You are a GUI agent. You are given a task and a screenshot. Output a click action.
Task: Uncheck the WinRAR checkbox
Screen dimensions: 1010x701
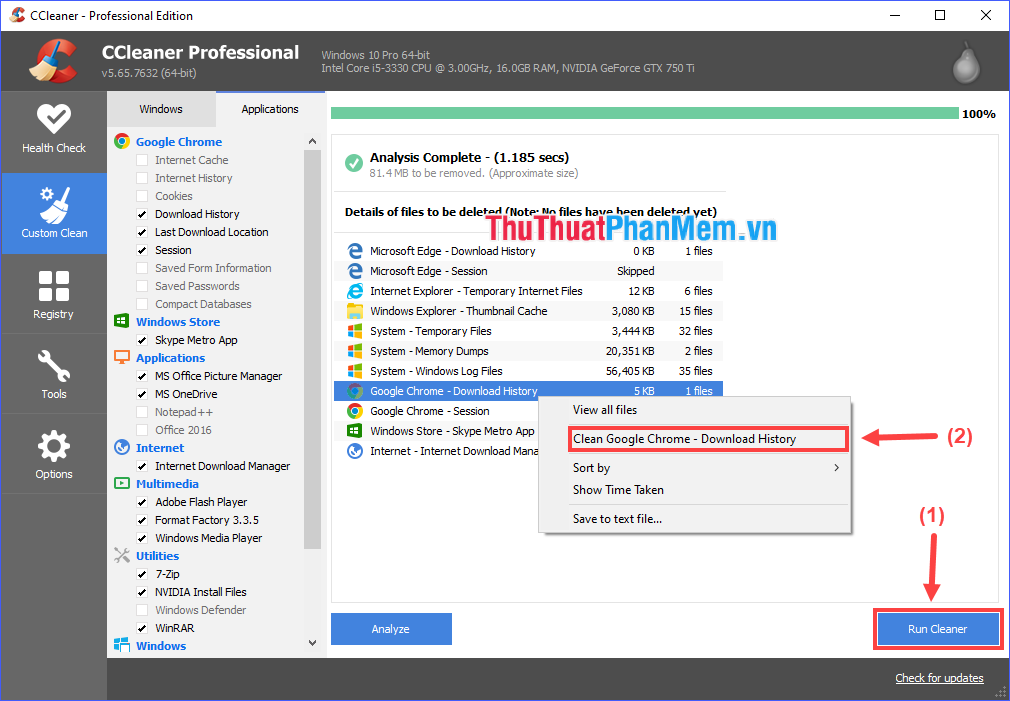click(142, 628)
